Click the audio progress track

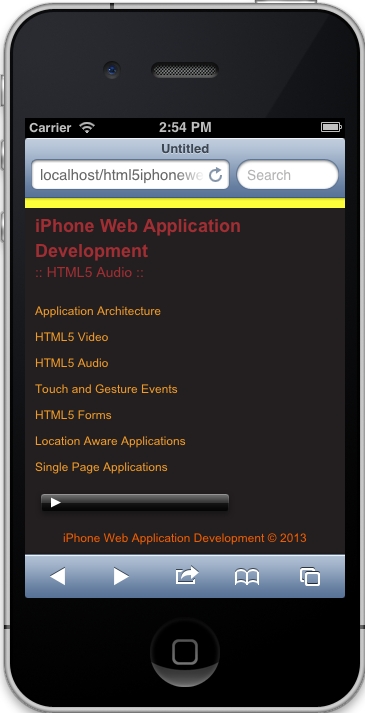pyautogui.click(x=145, y=502)
